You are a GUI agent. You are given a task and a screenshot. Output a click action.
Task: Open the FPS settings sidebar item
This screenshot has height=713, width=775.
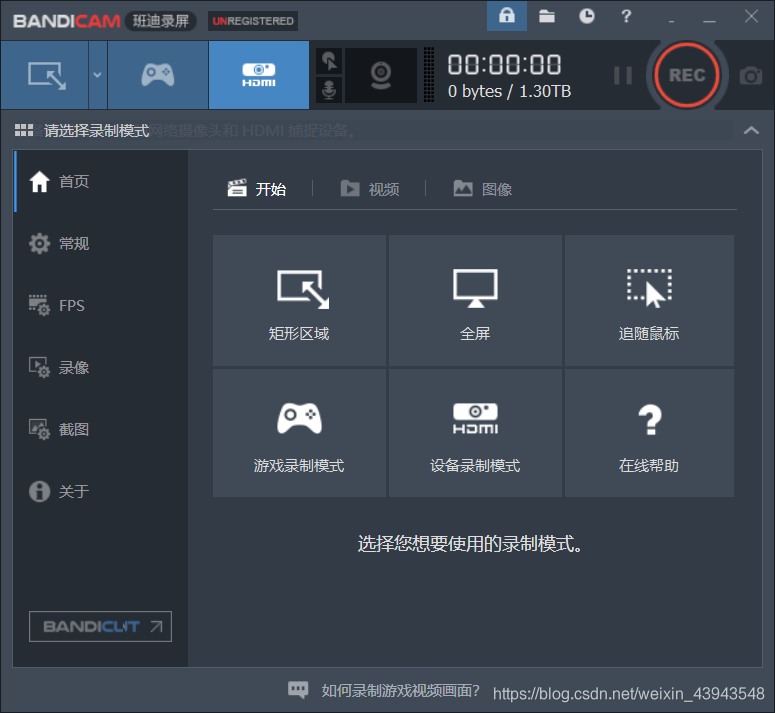point(101,305)
